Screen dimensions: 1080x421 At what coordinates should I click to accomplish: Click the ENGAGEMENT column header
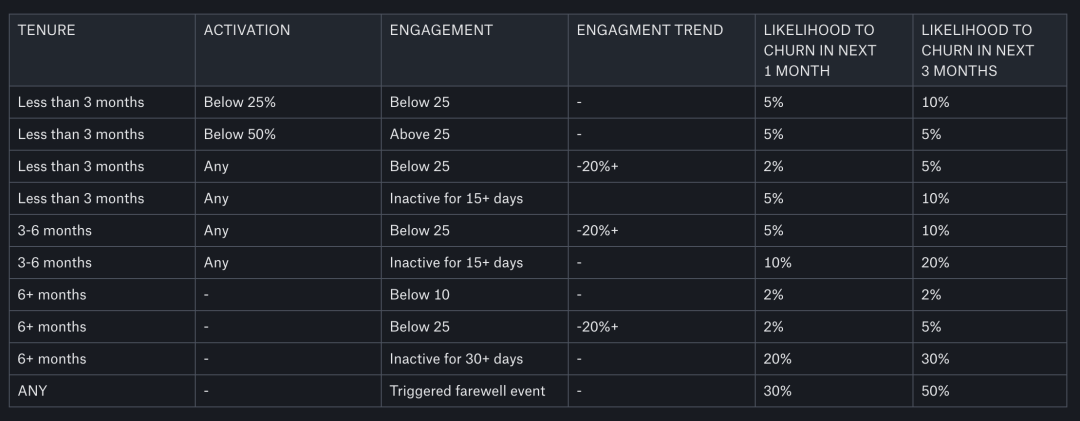tap(441, 30)
